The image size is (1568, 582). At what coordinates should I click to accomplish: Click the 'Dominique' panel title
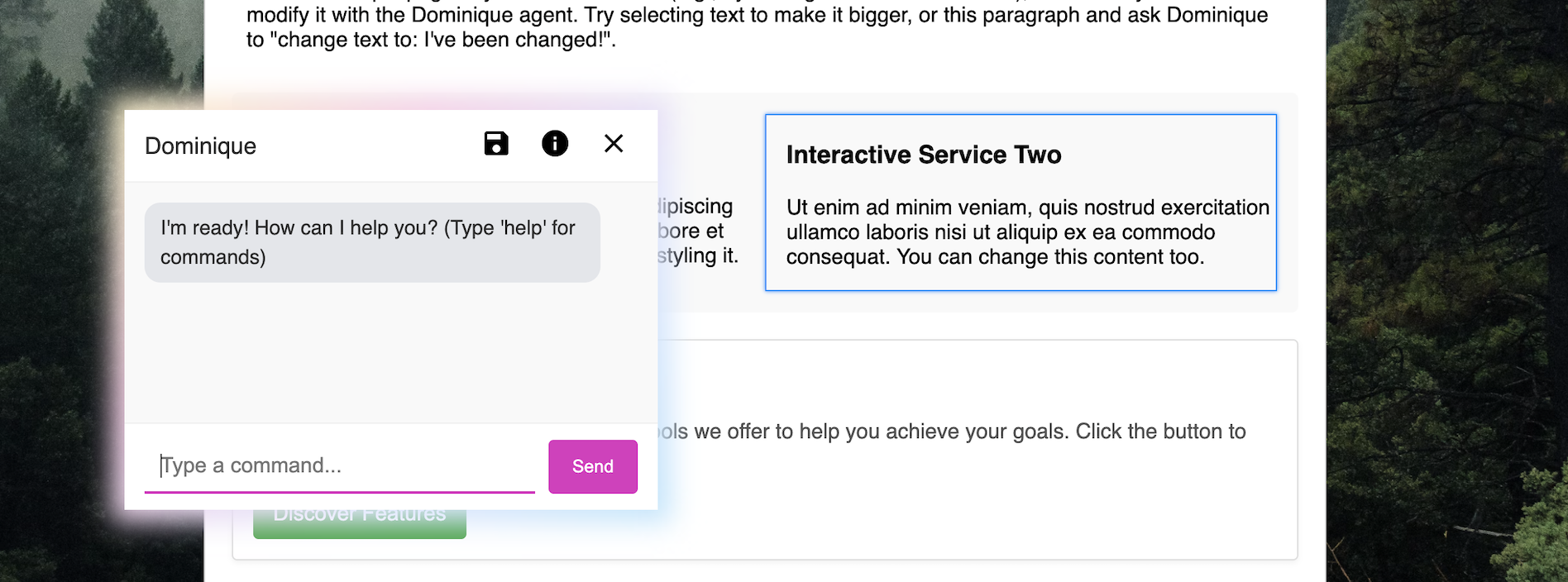coord(200,145)
